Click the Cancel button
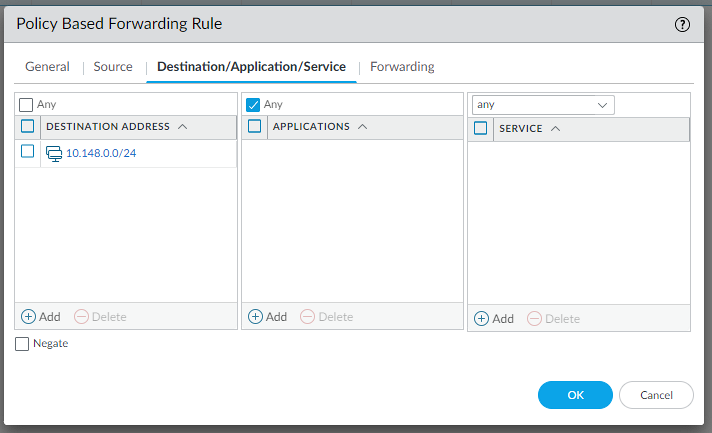Image resolution: width=712 pixels, height=433 pixels. 656,395
